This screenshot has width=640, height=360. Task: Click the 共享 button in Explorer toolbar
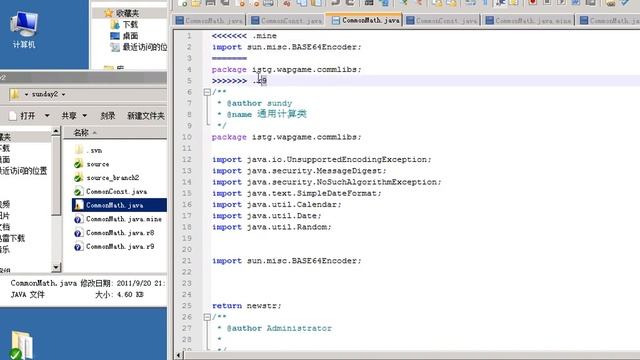pyautogui.click(x=69, y=116)
